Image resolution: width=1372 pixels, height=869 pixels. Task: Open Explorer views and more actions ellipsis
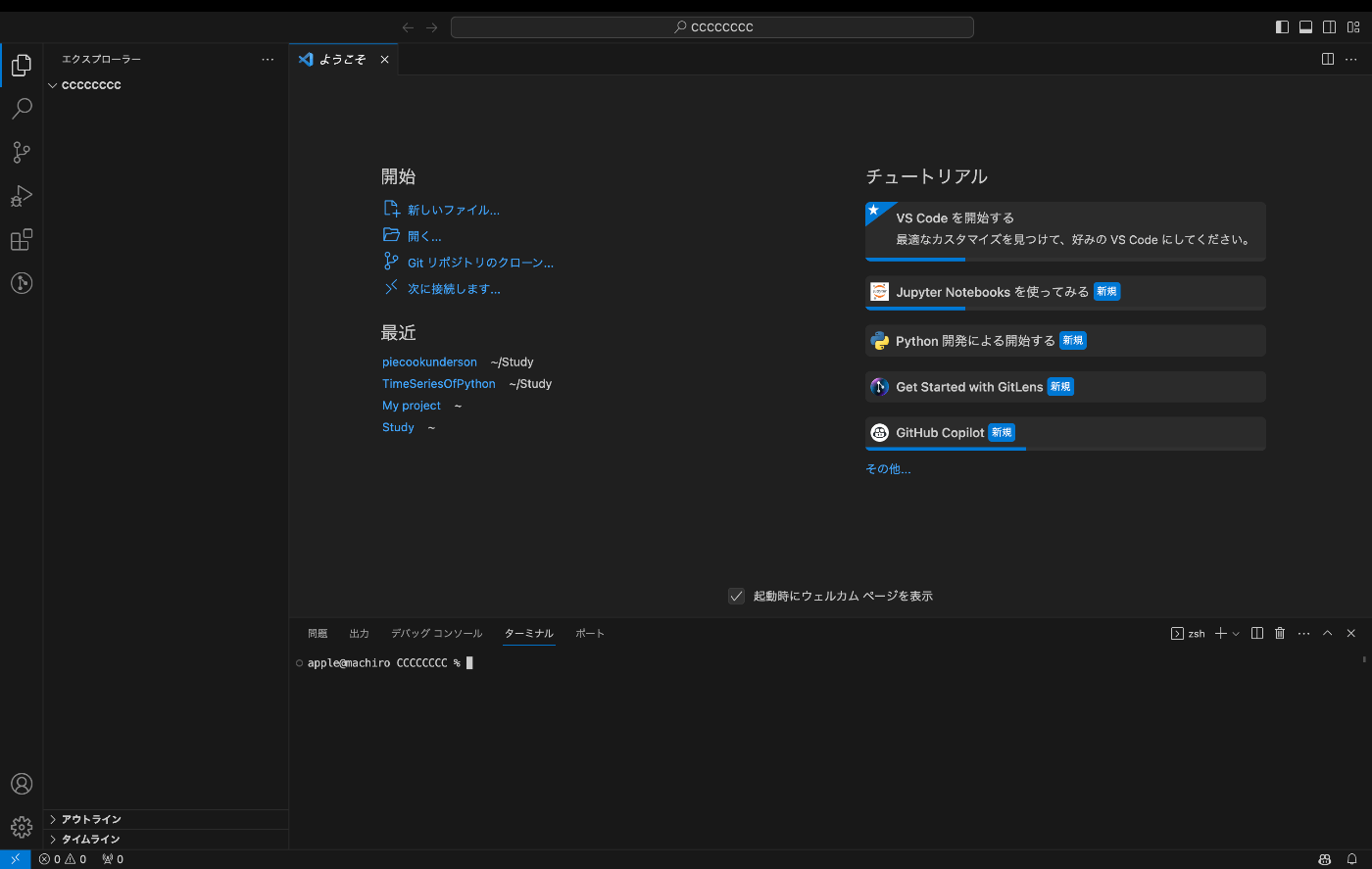268,60
